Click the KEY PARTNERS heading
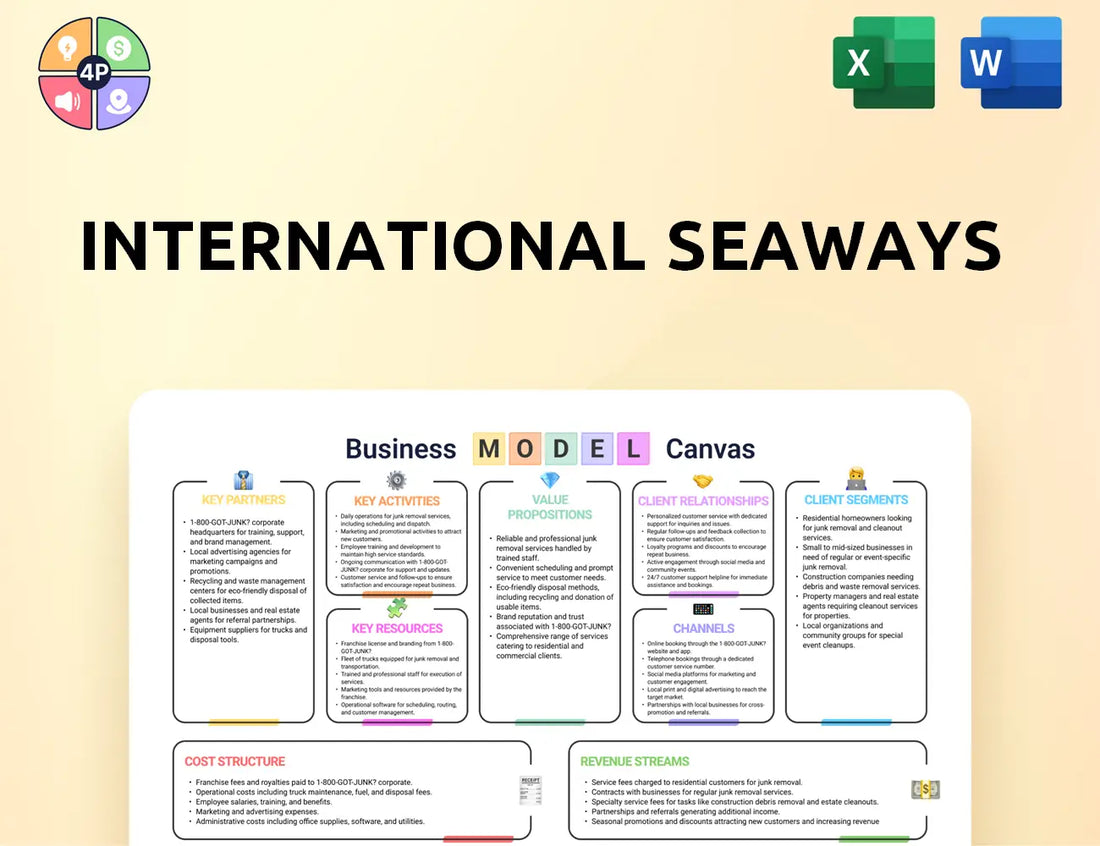 [x=243, y=499]
